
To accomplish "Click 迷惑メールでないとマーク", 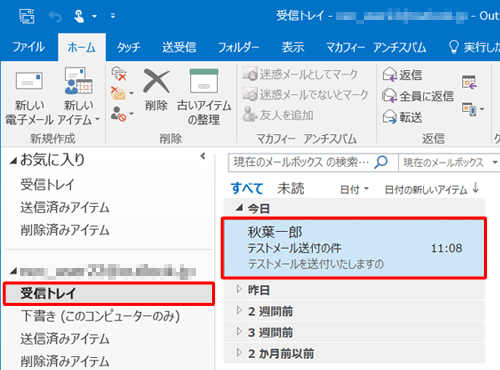I will click(305, 94).
